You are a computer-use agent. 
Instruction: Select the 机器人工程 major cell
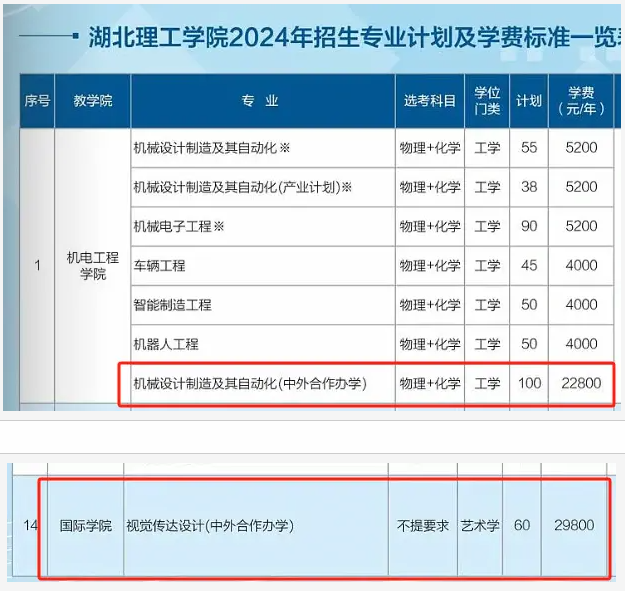click(166, 344)
